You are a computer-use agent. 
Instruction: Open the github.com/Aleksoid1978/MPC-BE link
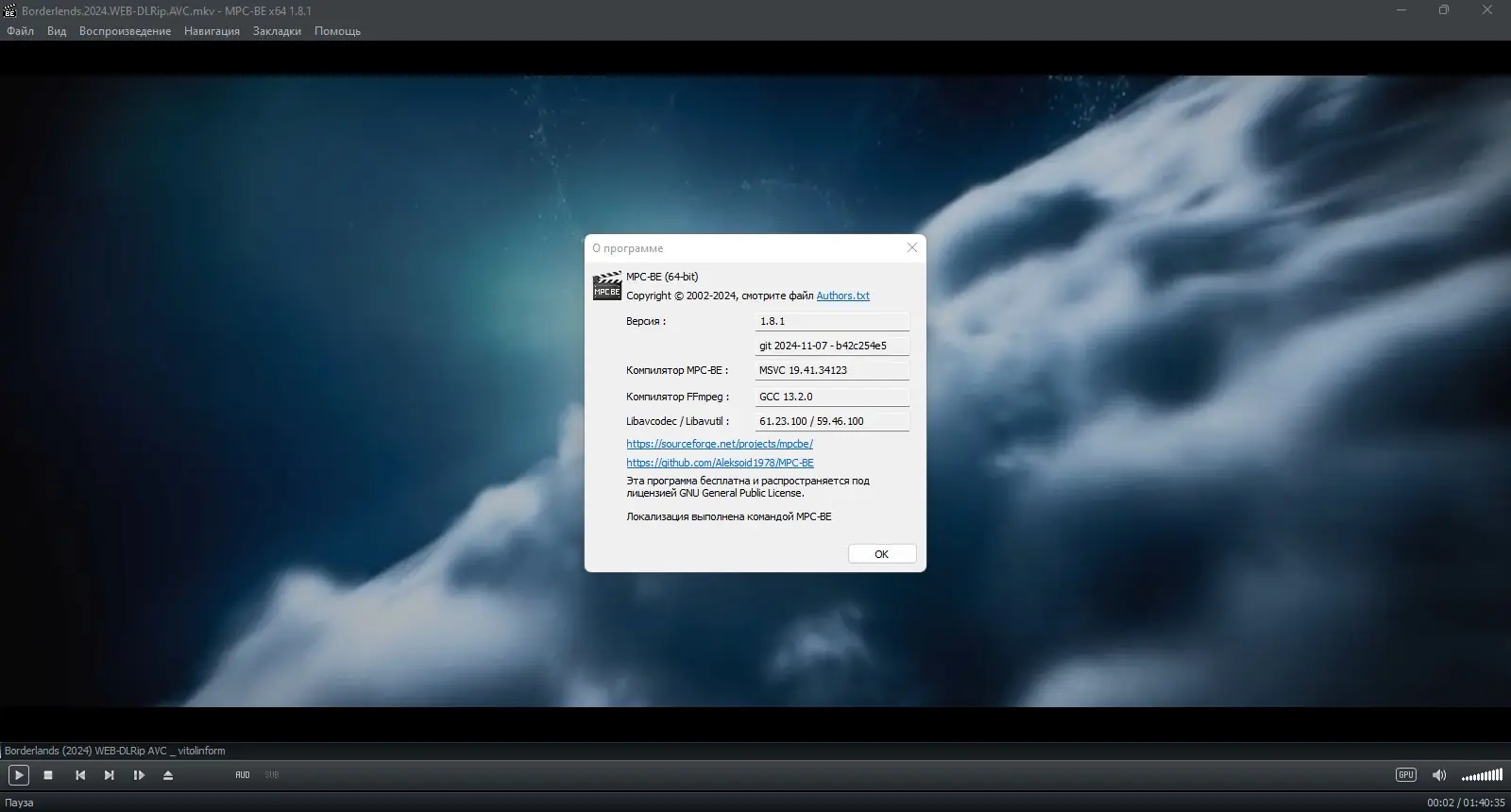(720, 463)
